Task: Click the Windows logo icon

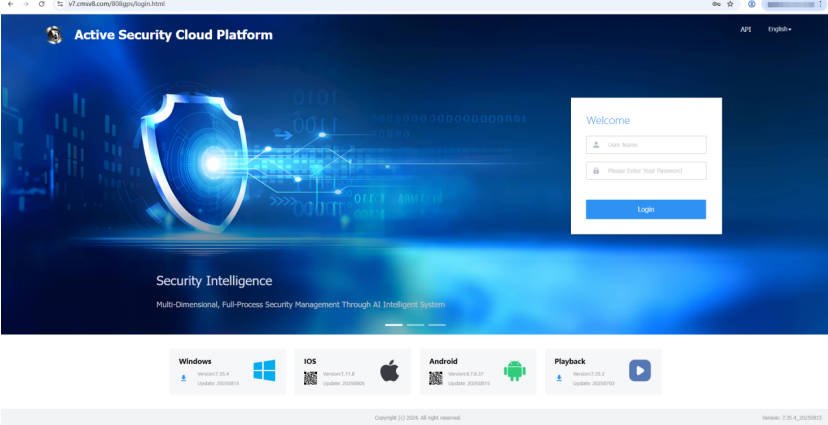Action: pos(263,371)
